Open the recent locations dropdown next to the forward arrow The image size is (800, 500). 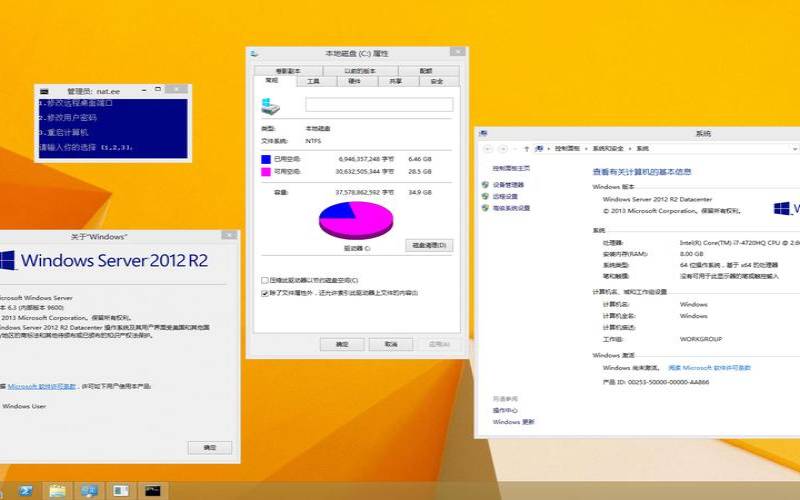pyautogui.click(x=515, y=148)
